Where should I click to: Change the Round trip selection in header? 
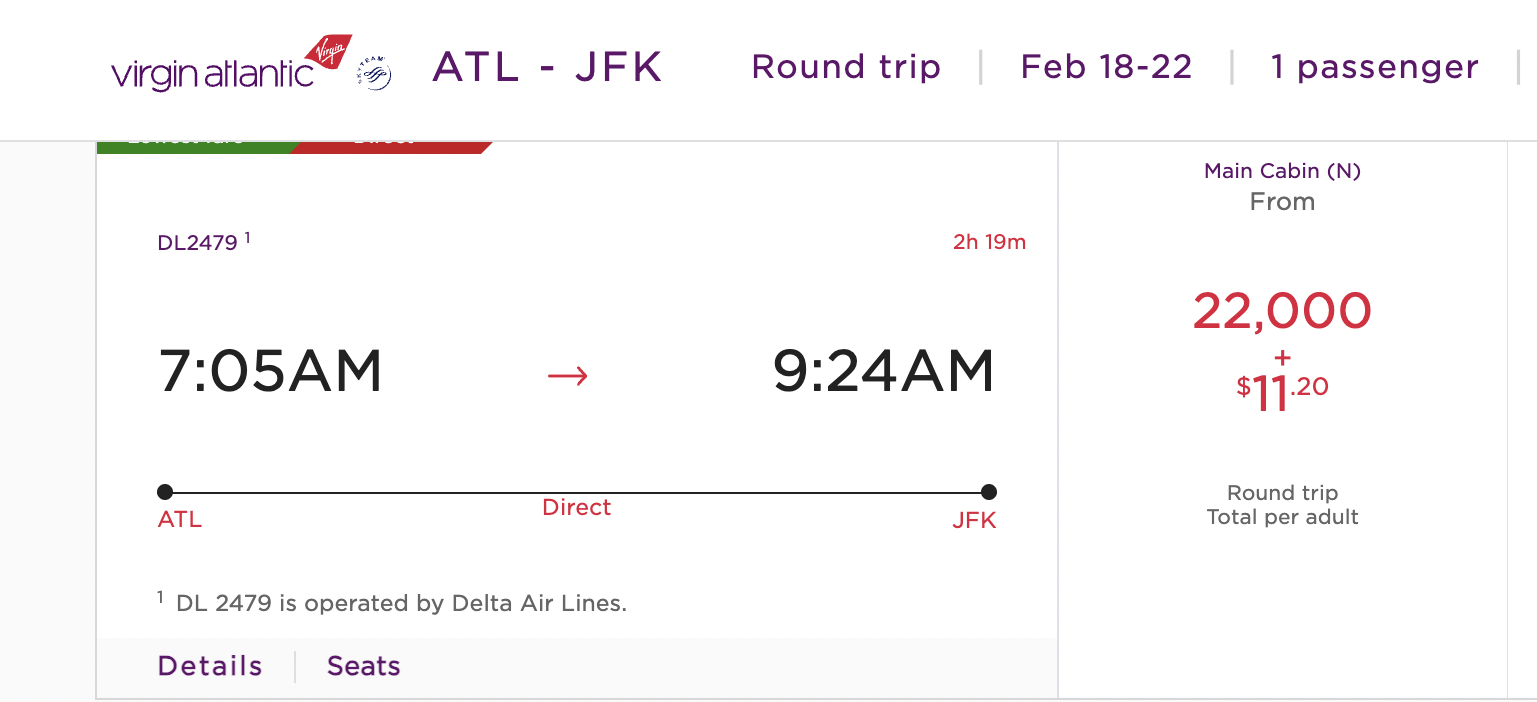coord(846,67)
